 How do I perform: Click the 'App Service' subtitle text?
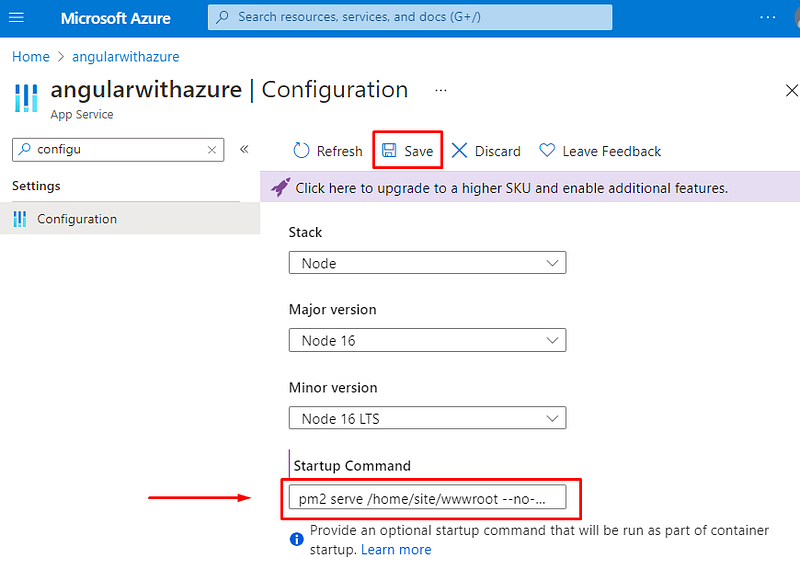click(x=82, y=114)
